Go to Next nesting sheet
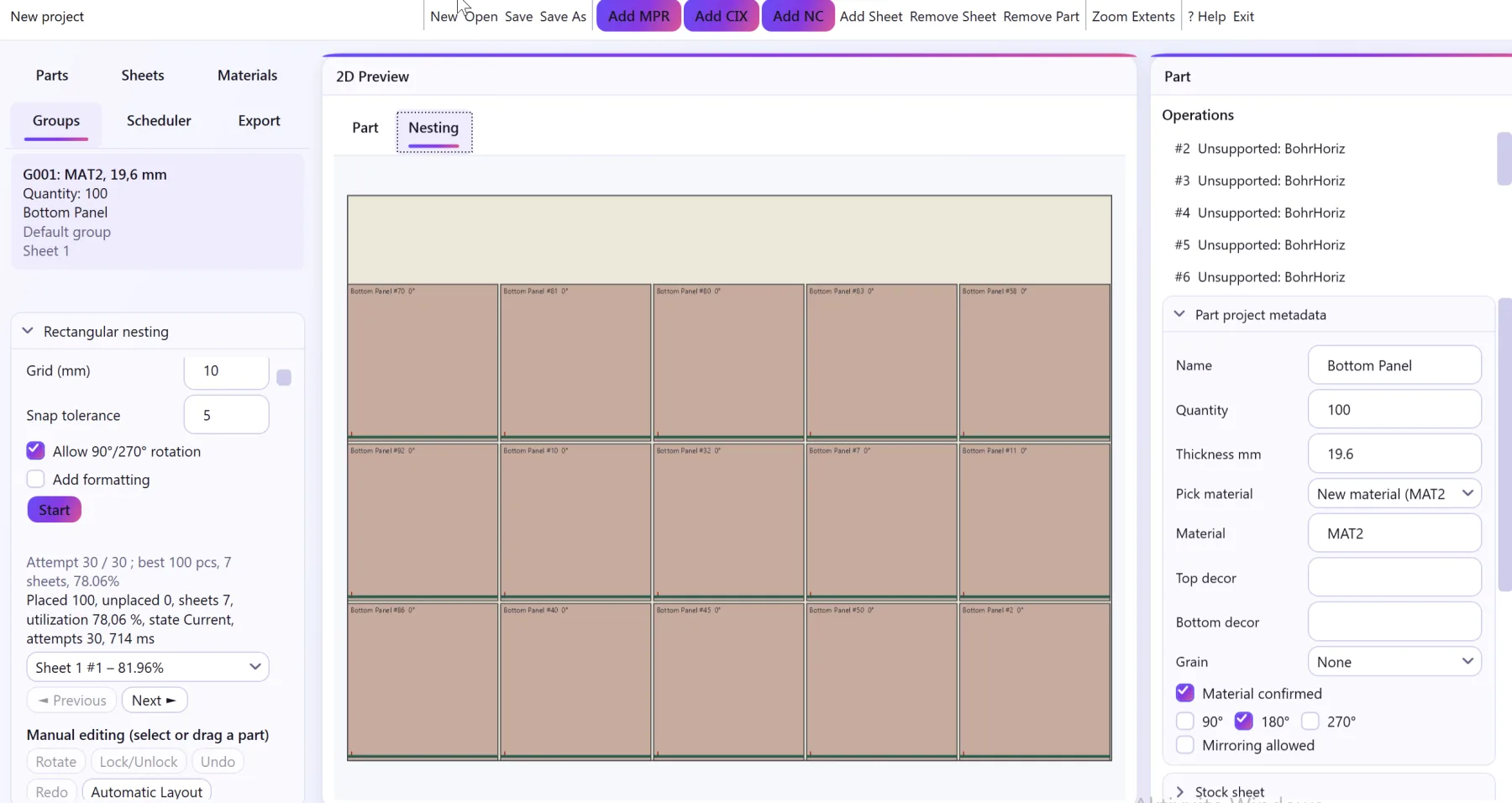Screen dimensions: 1512x803 [x=154, y=700]
